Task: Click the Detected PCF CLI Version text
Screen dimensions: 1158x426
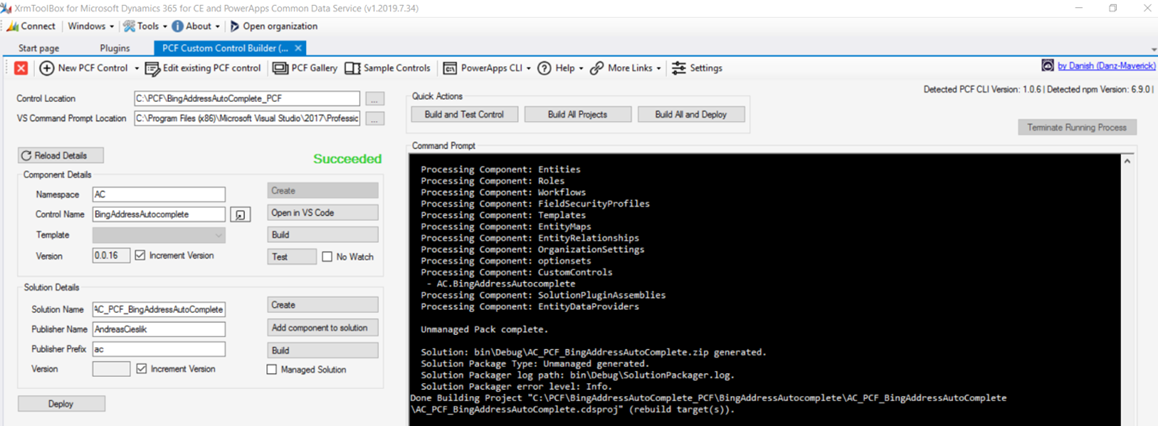Action: [982, 89]
